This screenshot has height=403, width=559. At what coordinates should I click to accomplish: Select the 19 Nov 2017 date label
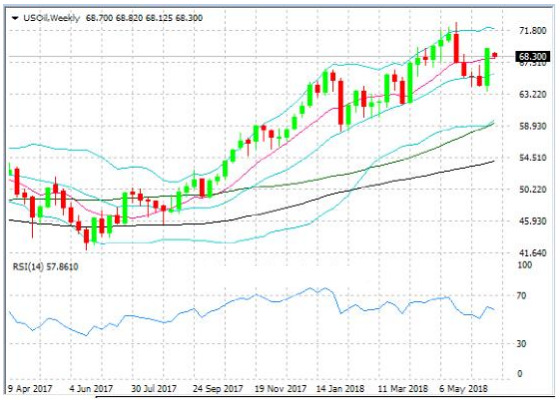point(281,388)
